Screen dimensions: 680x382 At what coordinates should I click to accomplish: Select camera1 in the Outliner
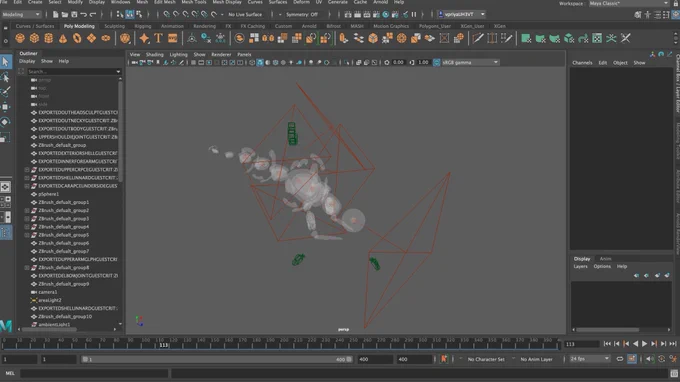[x=48, y=292]
